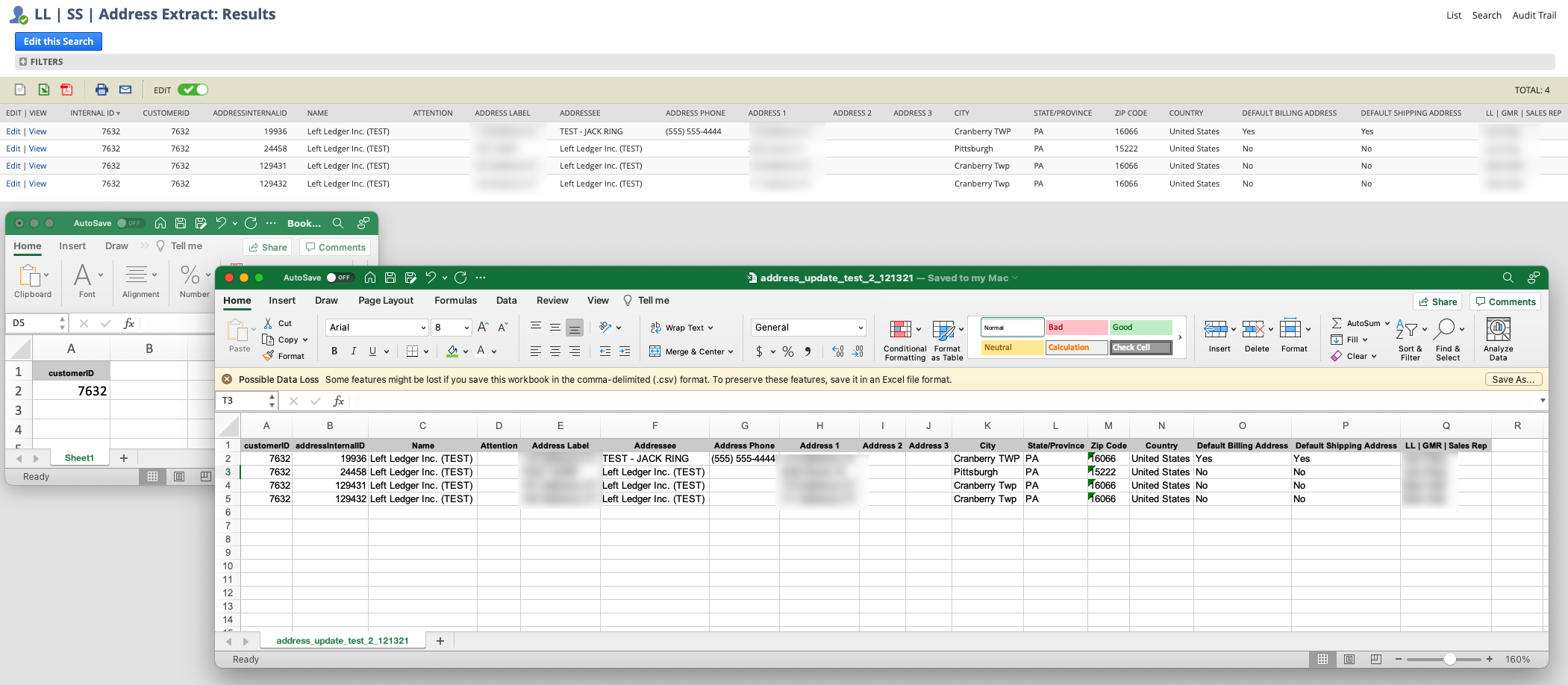This screenshot has width=1568, height=685.
Task: Add a new sheet in address_update_test window
Action: [440, 640]
